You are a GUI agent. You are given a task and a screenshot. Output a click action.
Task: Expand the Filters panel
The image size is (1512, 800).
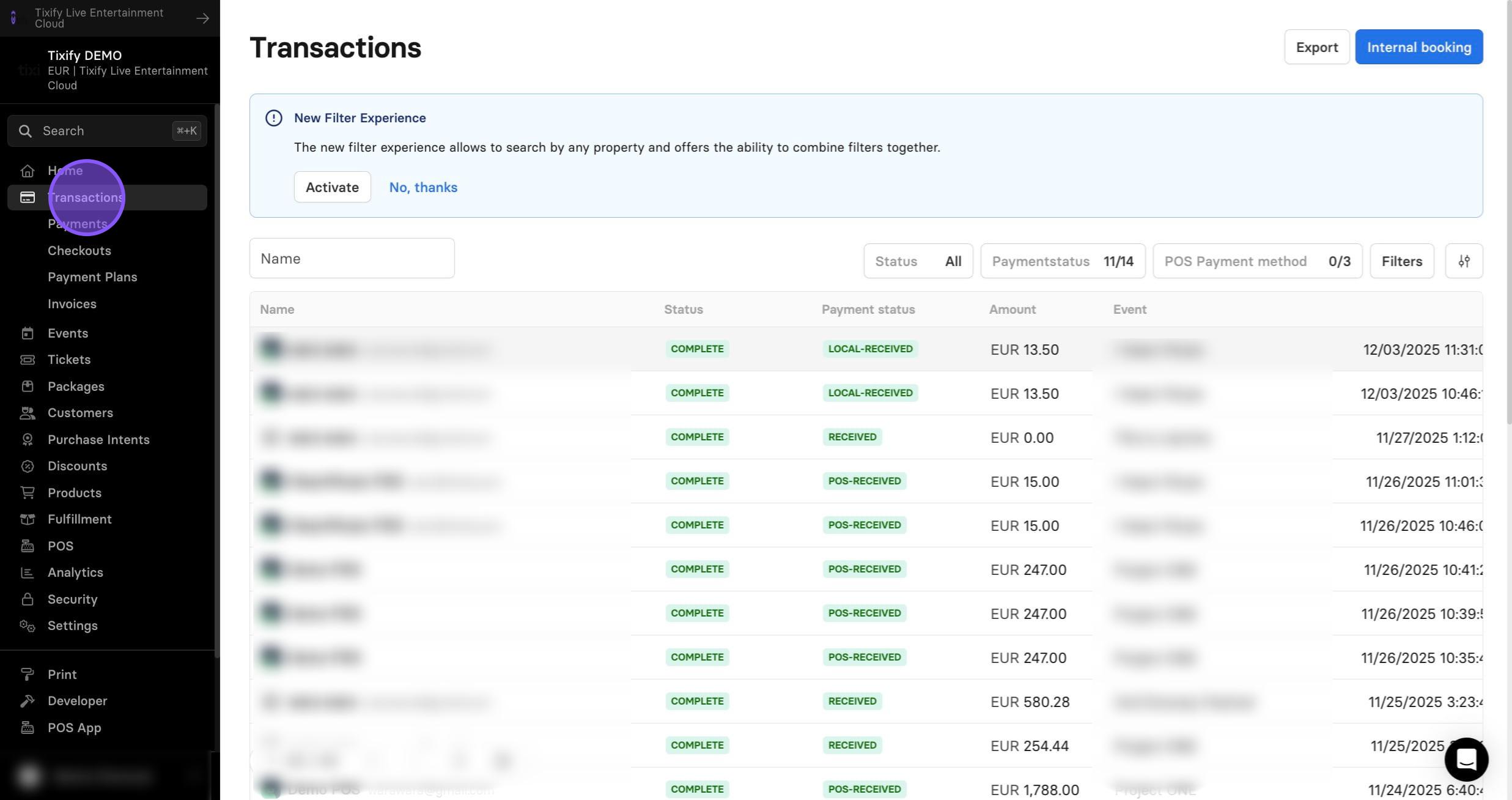point(1401,261)
